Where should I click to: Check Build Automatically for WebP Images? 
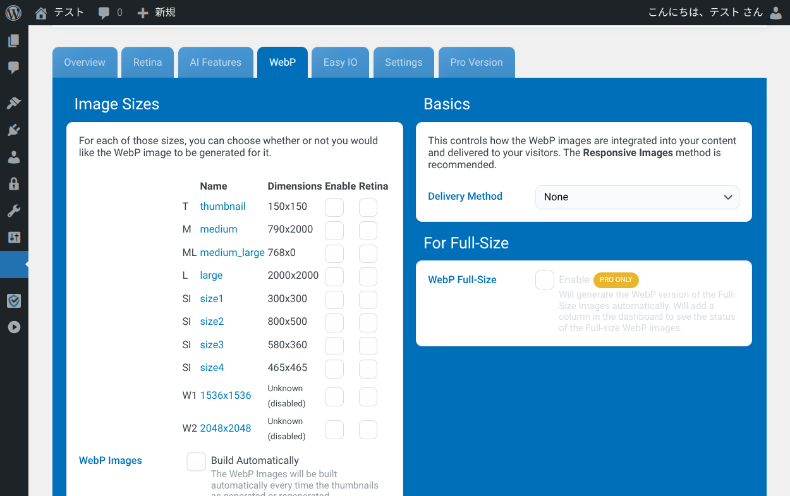coord(196,461)
